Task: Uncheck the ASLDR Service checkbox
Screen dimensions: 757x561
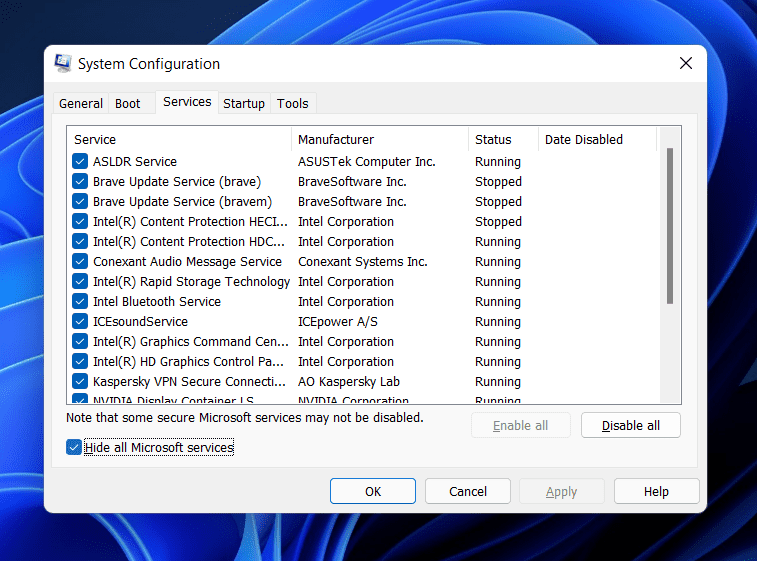Action: [80, 162]
